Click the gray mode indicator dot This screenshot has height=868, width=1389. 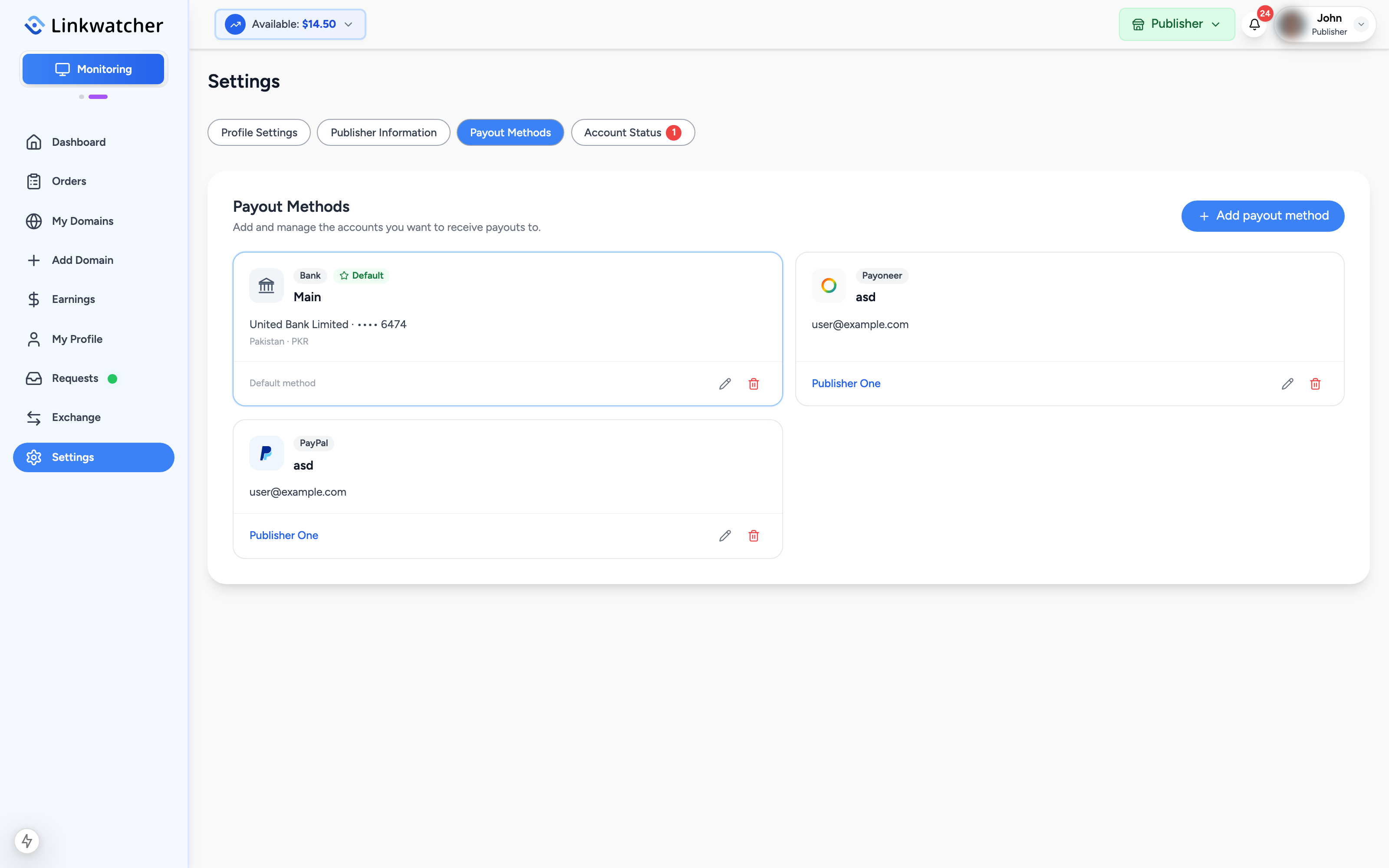pyautogui.click(x=82, y=96)
